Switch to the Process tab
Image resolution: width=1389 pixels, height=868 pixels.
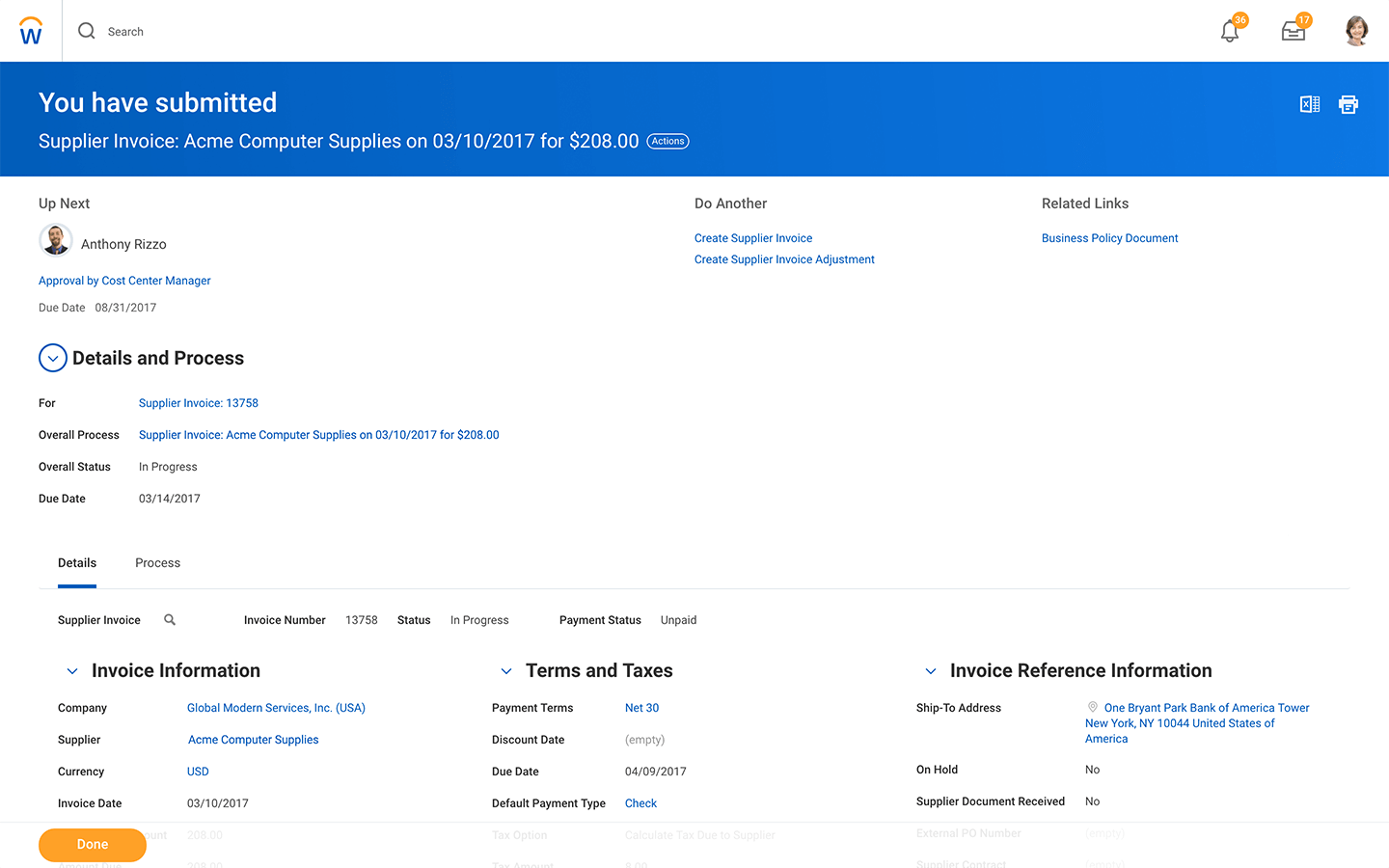tap(157, 563)
